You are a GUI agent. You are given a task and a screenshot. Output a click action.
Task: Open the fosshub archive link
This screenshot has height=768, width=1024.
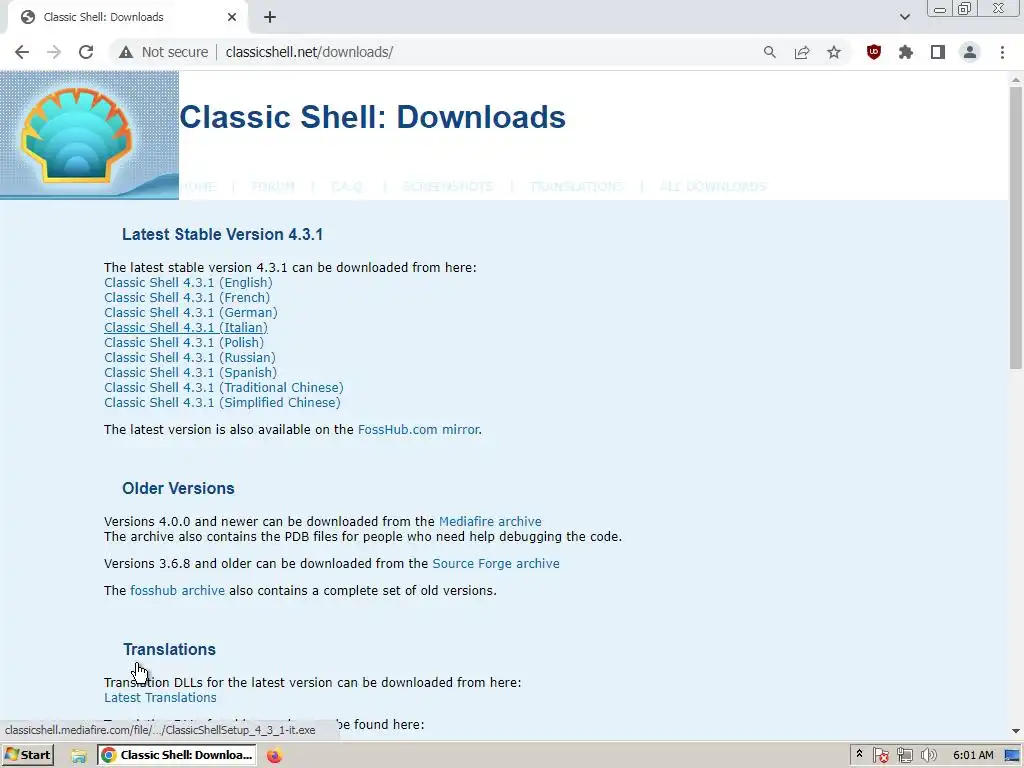178,590
